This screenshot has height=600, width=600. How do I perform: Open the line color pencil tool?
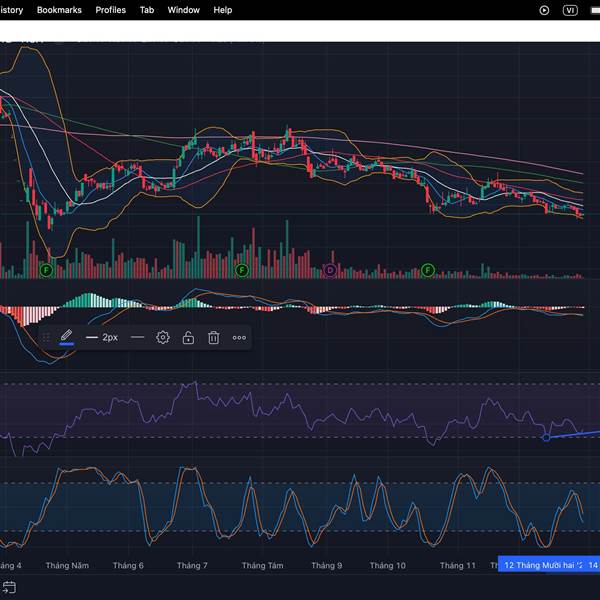click(x=66, y=337)
